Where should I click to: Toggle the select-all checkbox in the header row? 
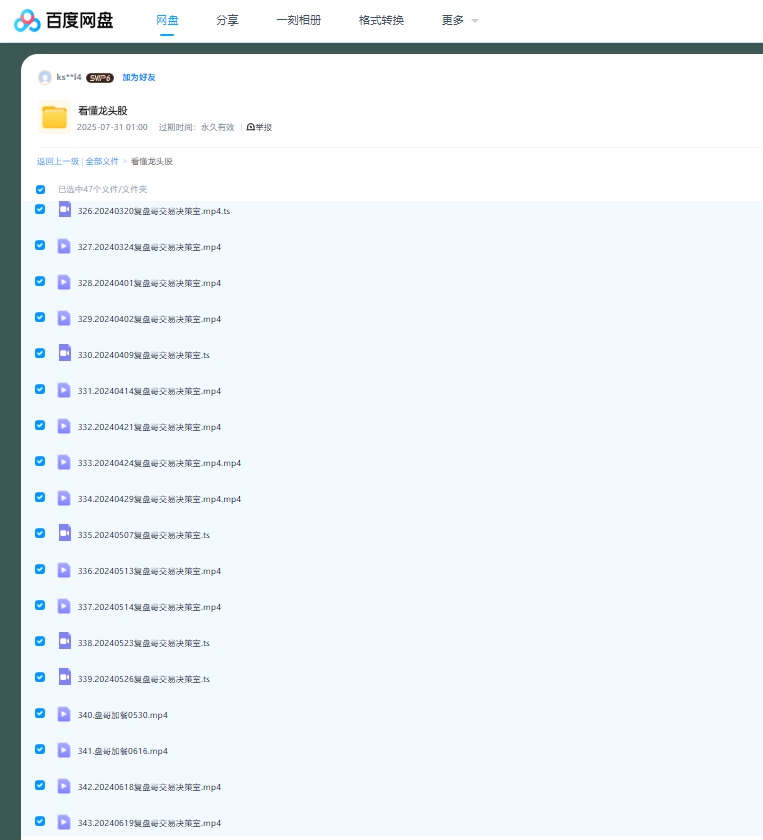tap(40, 189)
